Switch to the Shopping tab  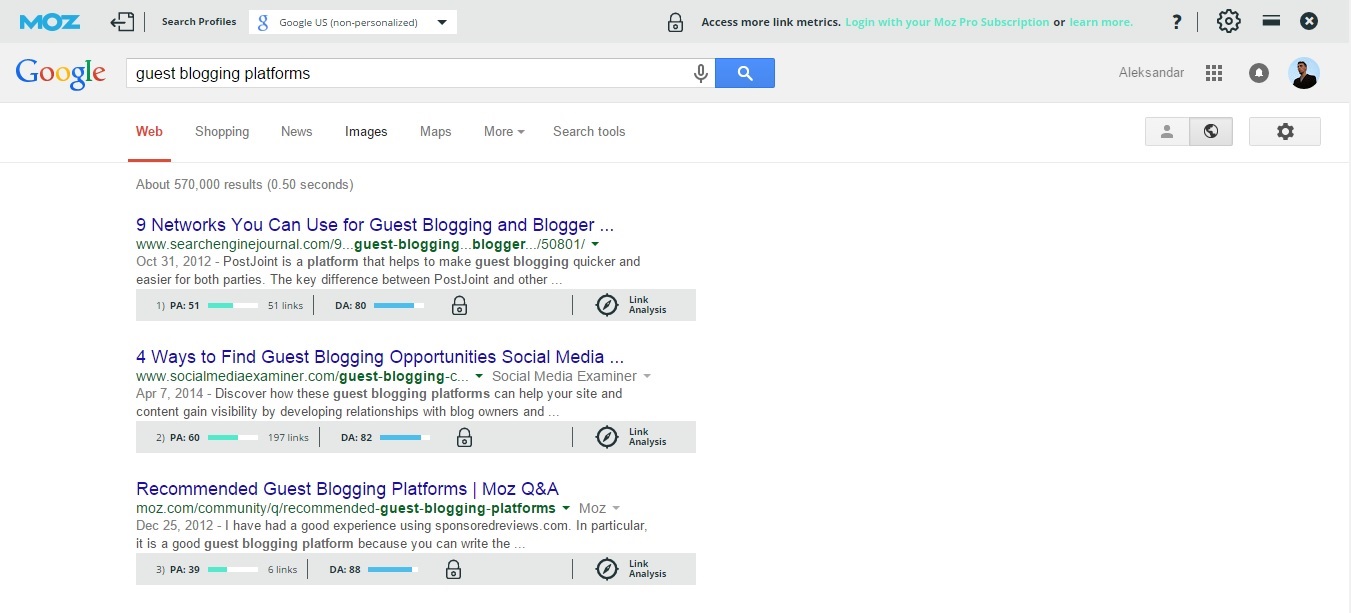click(x=222, y=131)
